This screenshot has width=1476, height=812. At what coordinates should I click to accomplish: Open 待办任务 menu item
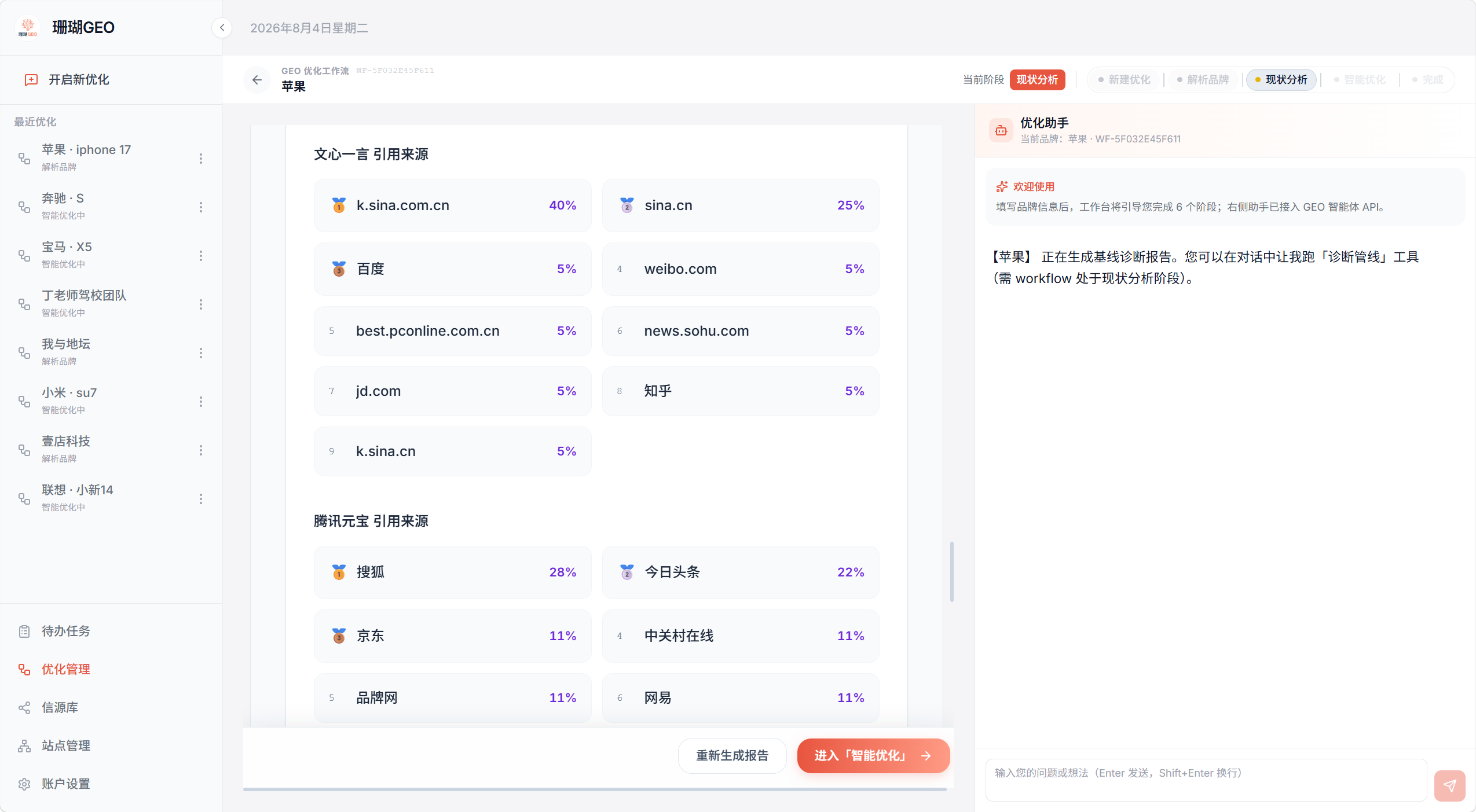111,631
